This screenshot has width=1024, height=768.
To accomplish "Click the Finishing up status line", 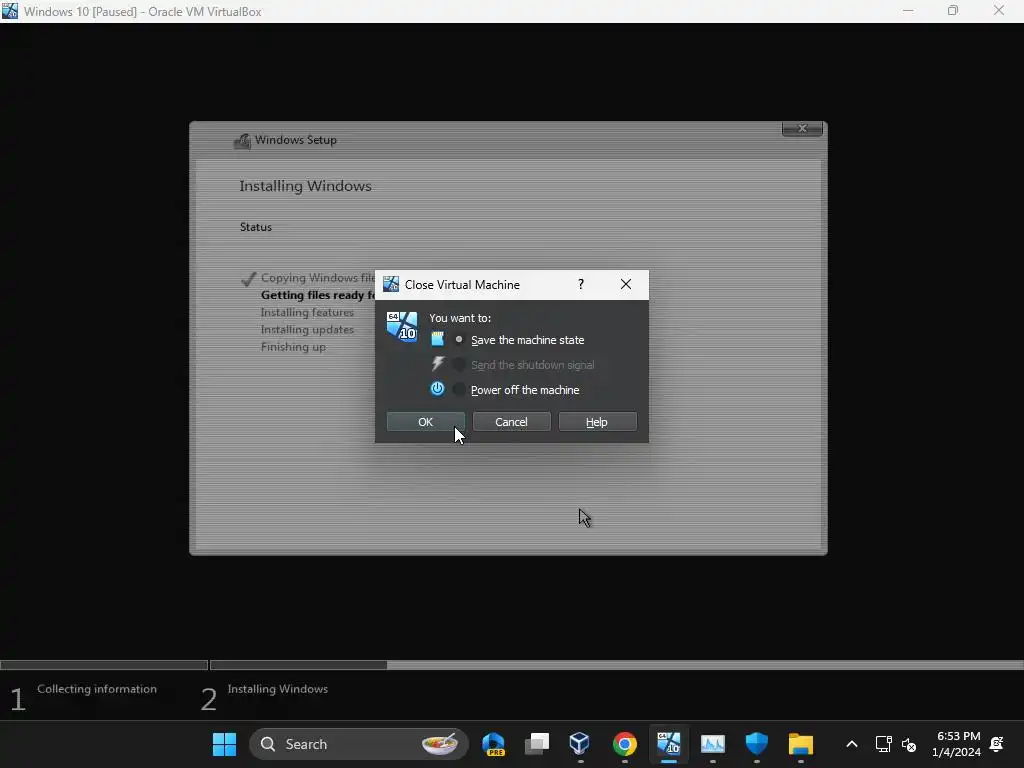I will pyautogui.click(x=293, y=347).
